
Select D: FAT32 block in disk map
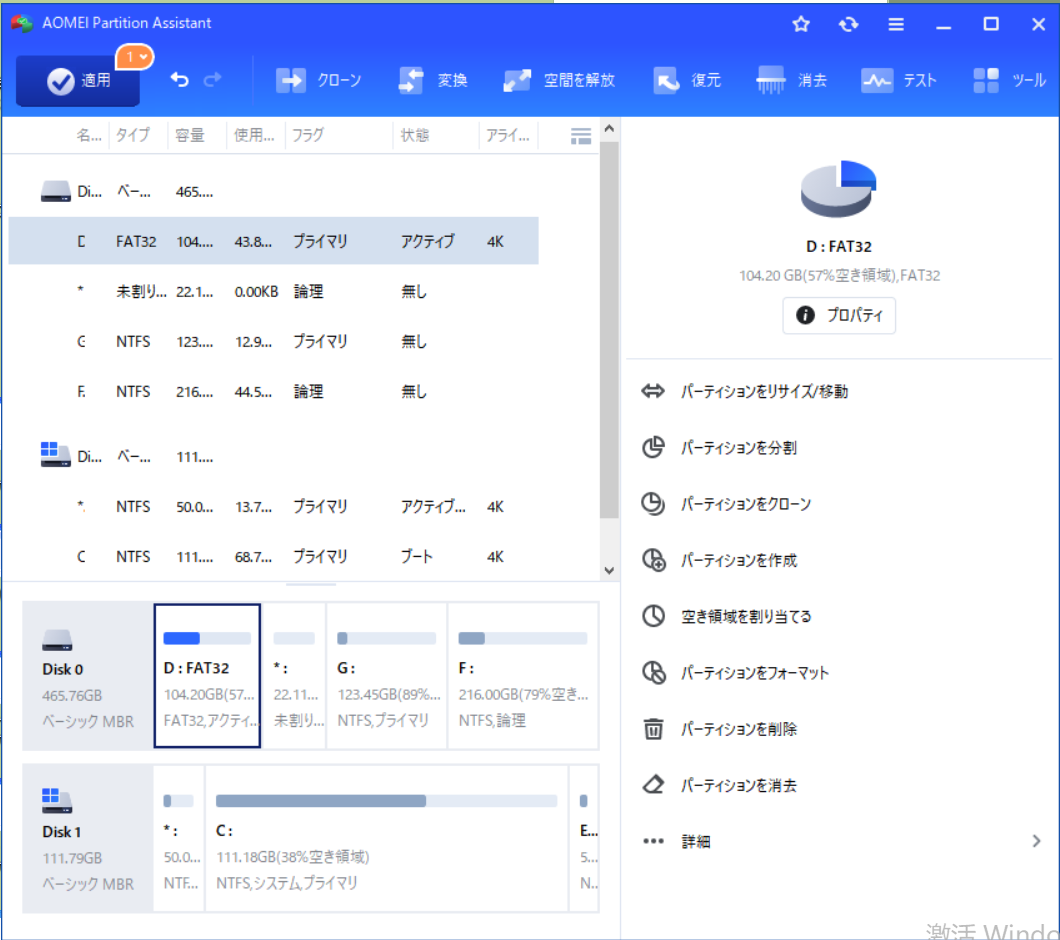point(208,676)
